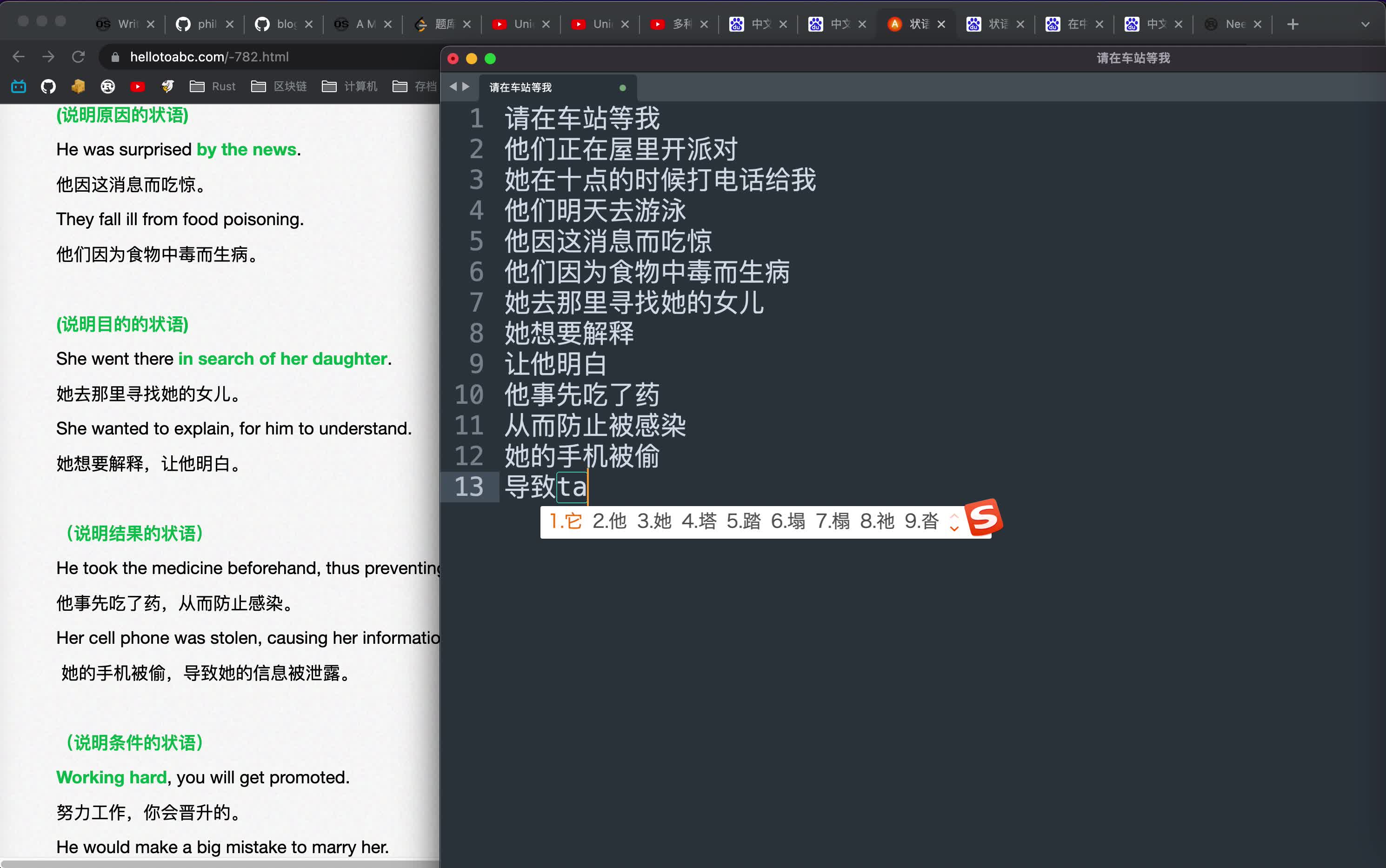This screenshot has width=1386, height=868.
Task: Click Sublime's next tab right arrow
Action: tap(466, 87)
